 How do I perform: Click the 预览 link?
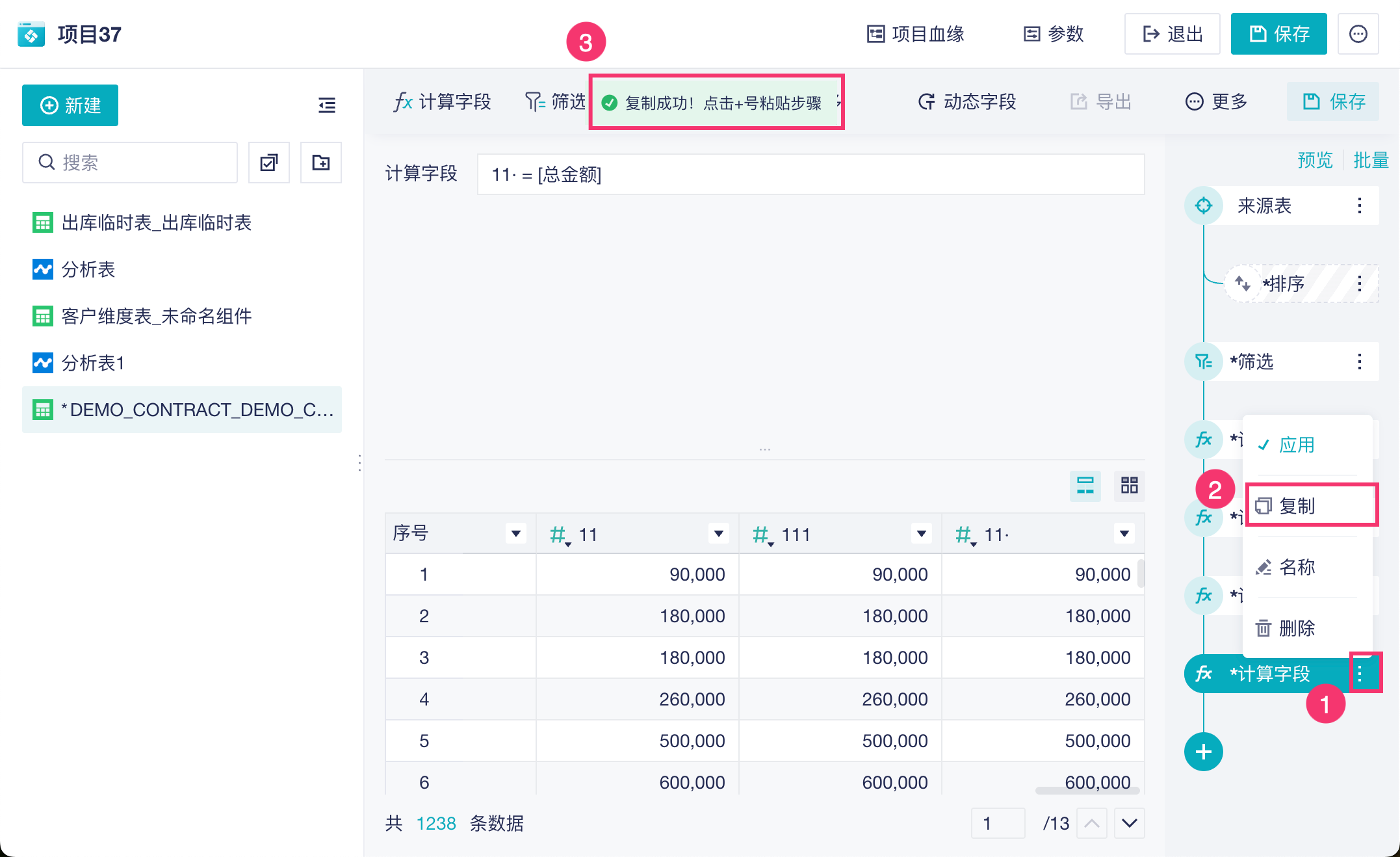(x=1314, y=160)
